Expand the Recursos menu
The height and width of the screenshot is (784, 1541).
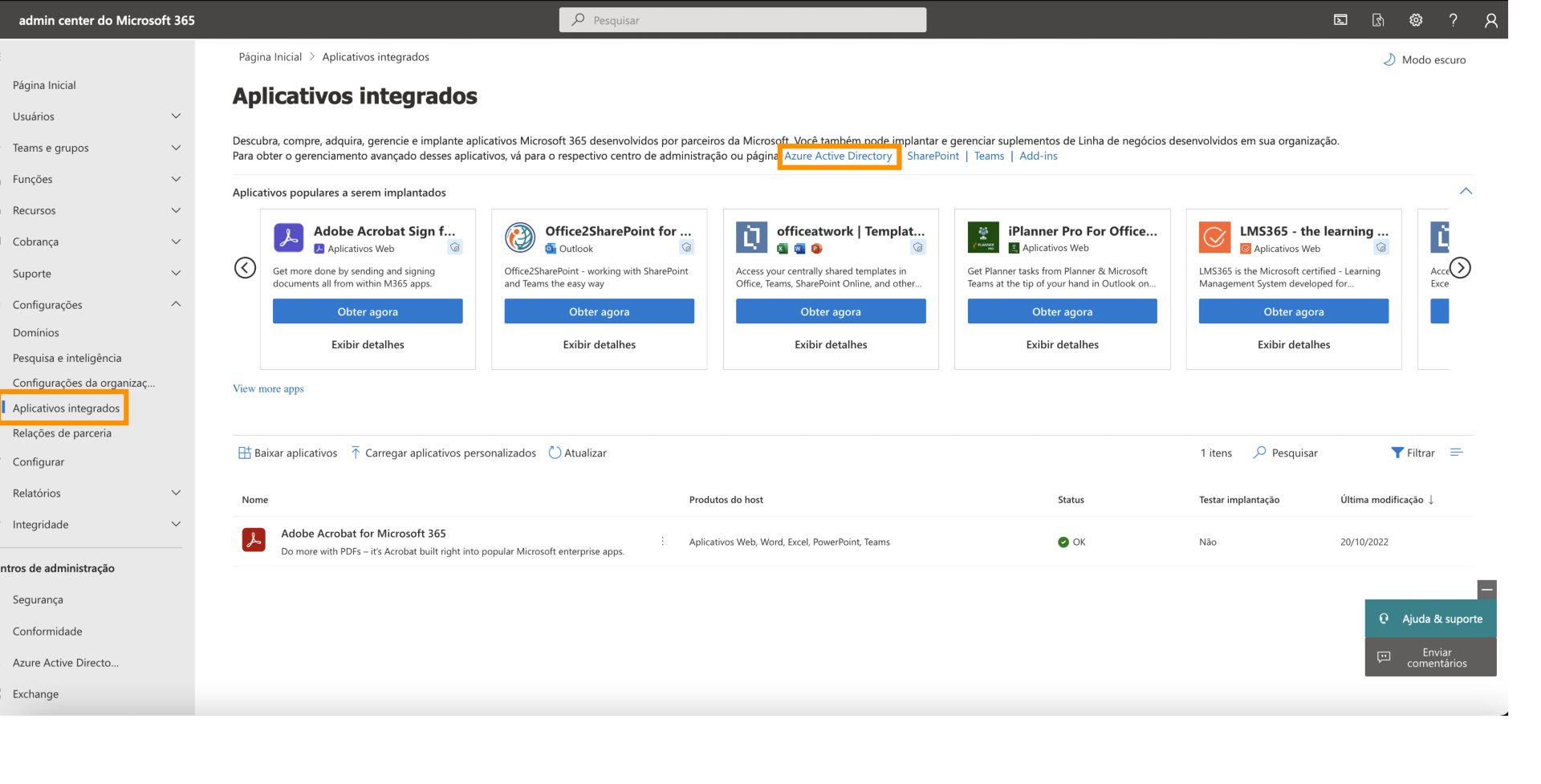coord(176,210)
